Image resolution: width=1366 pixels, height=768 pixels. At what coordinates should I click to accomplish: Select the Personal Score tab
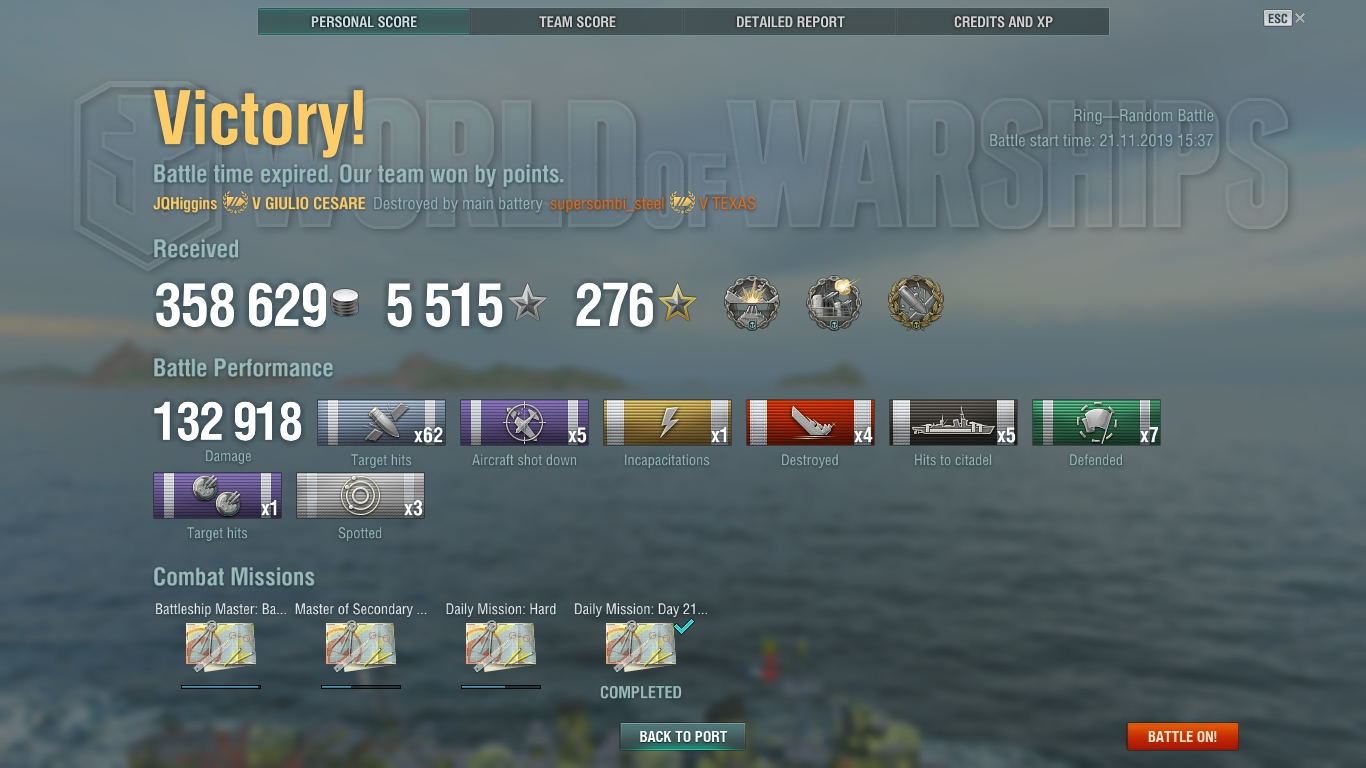coord(364,22)
